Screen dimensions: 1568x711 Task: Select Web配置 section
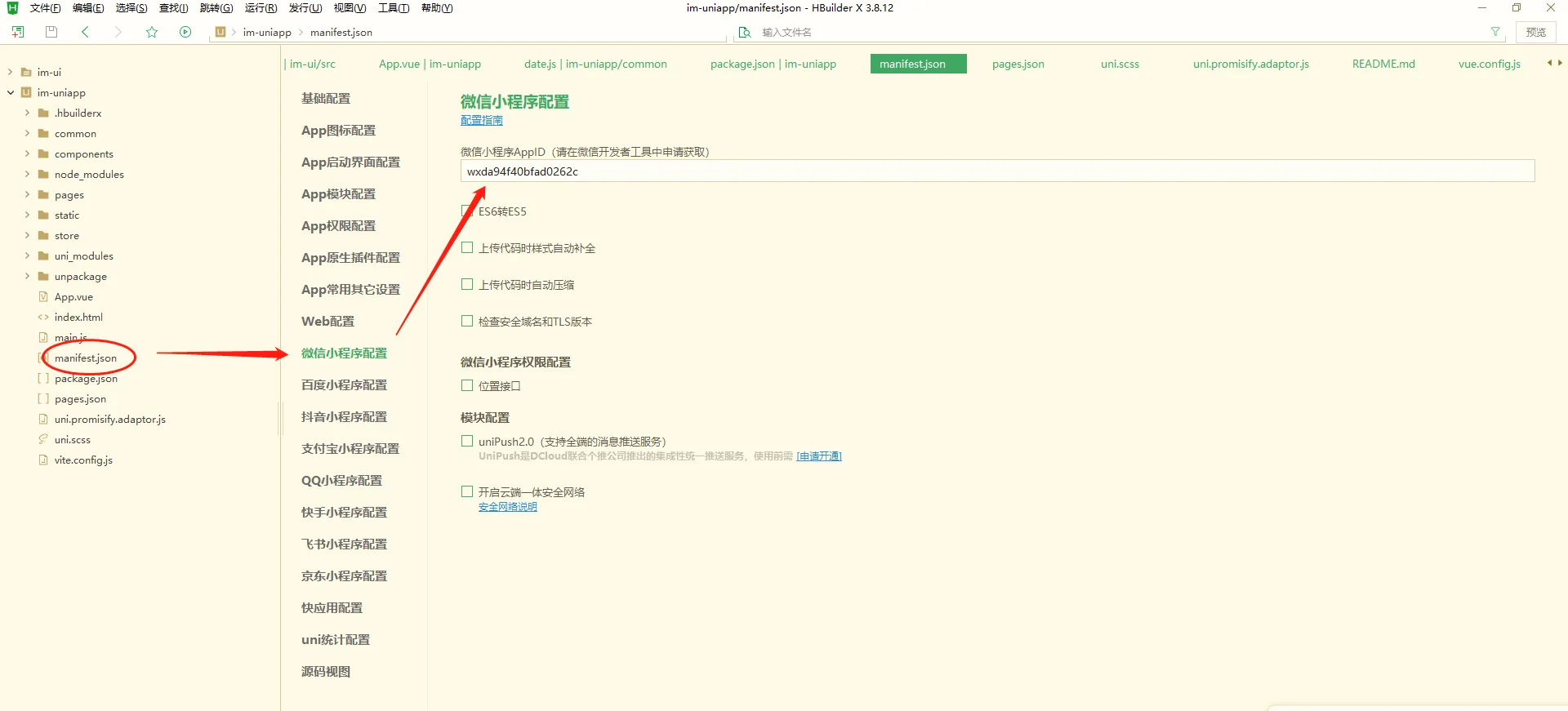pyautogui.click(x=328, y=321)
